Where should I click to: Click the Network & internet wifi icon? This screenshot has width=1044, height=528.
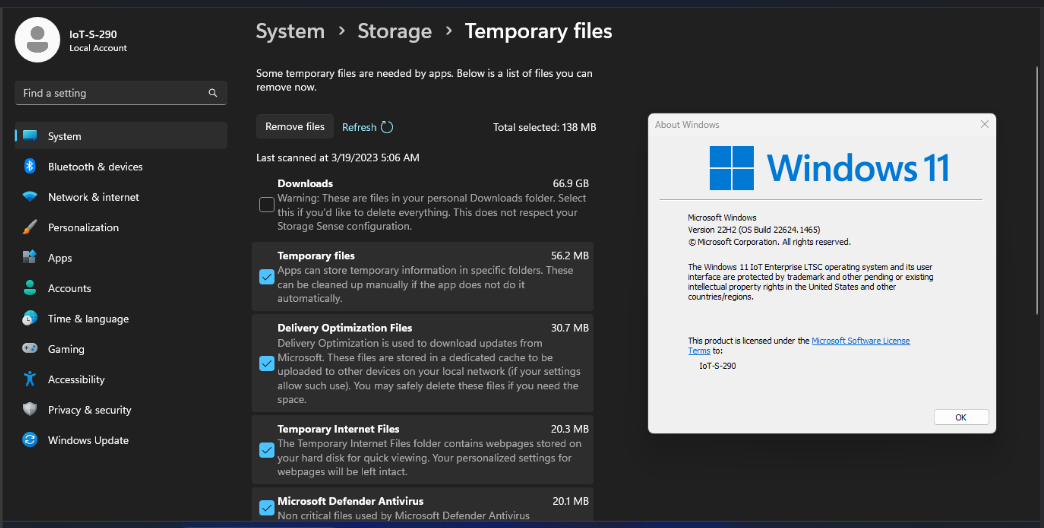30,197
